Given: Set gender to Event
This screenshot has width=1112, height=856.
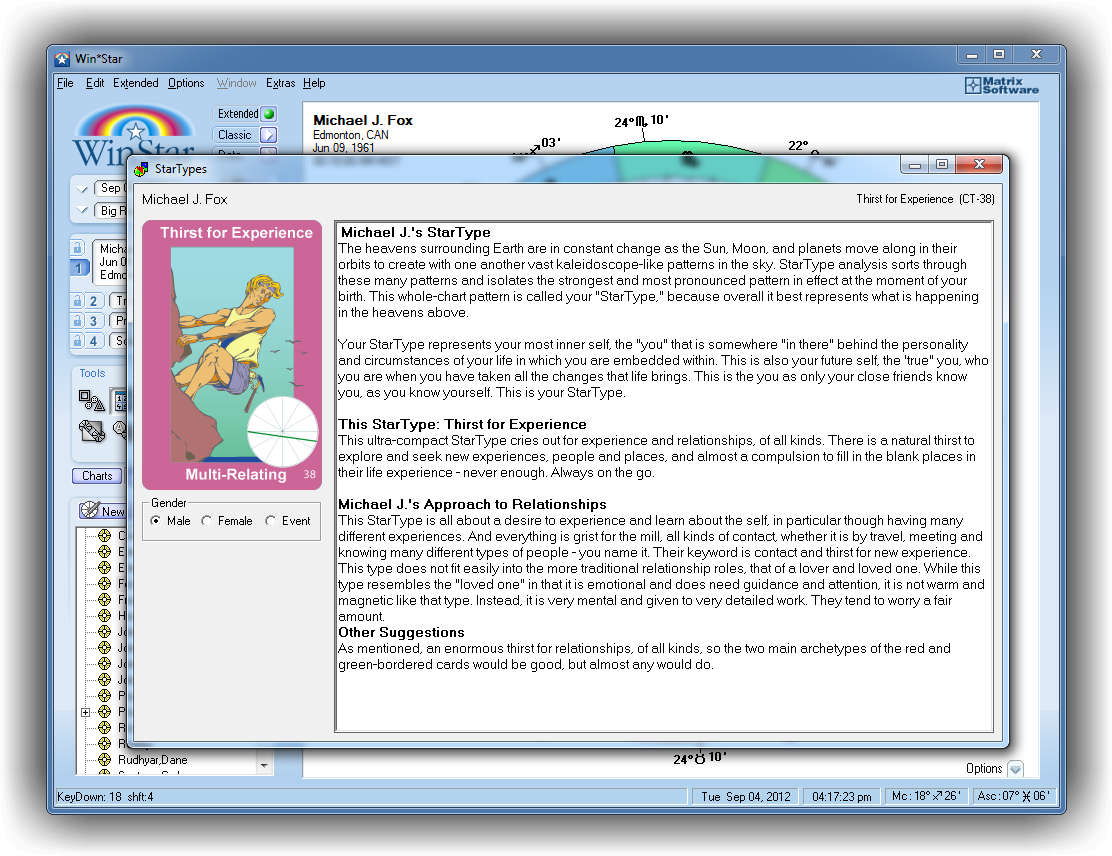Looking at the screenshot, I should tap(271, 521).
